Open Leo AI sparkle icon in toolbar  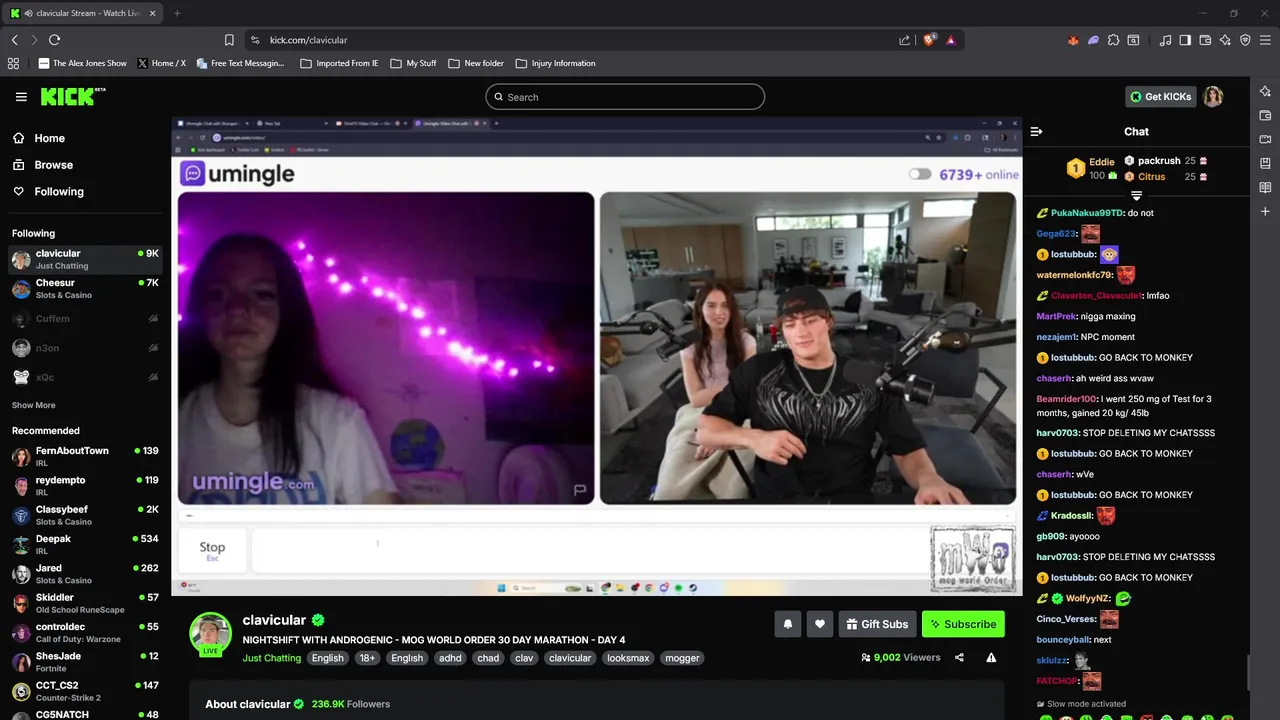[1225, 40]
